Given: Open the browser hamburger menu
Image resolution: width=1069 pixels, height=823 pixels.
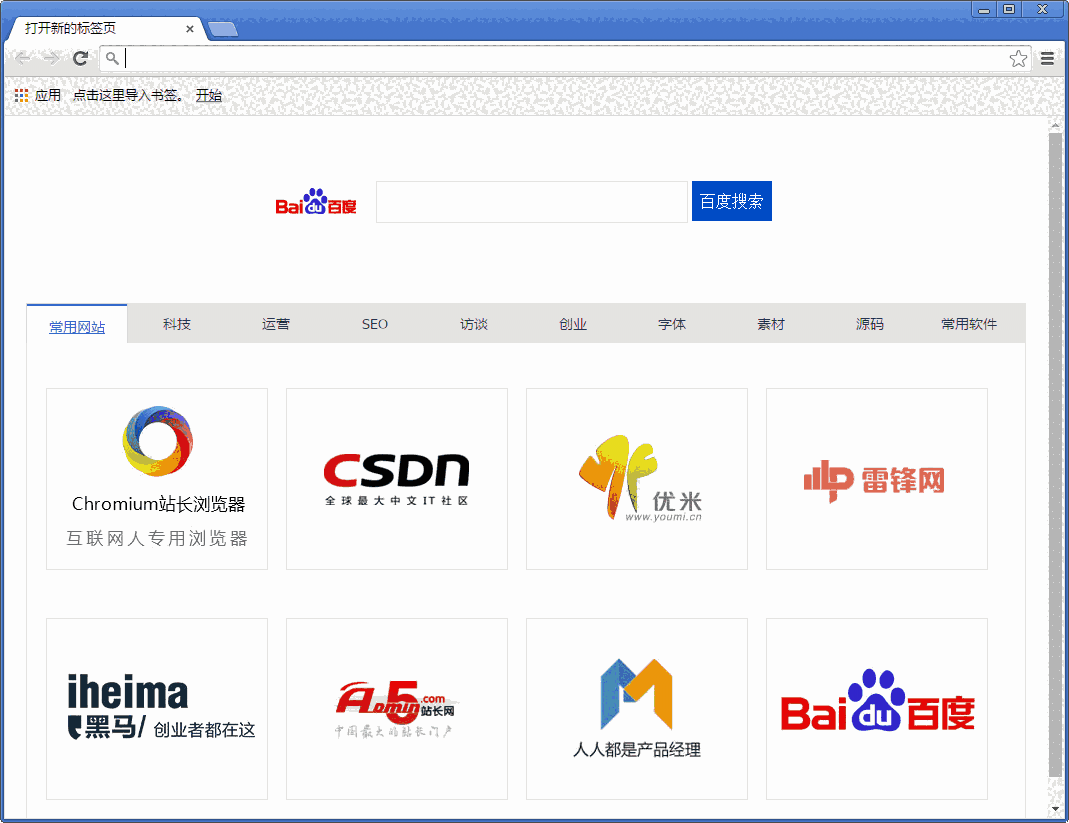Looking at the screenshot, I should pos(1048,59).
